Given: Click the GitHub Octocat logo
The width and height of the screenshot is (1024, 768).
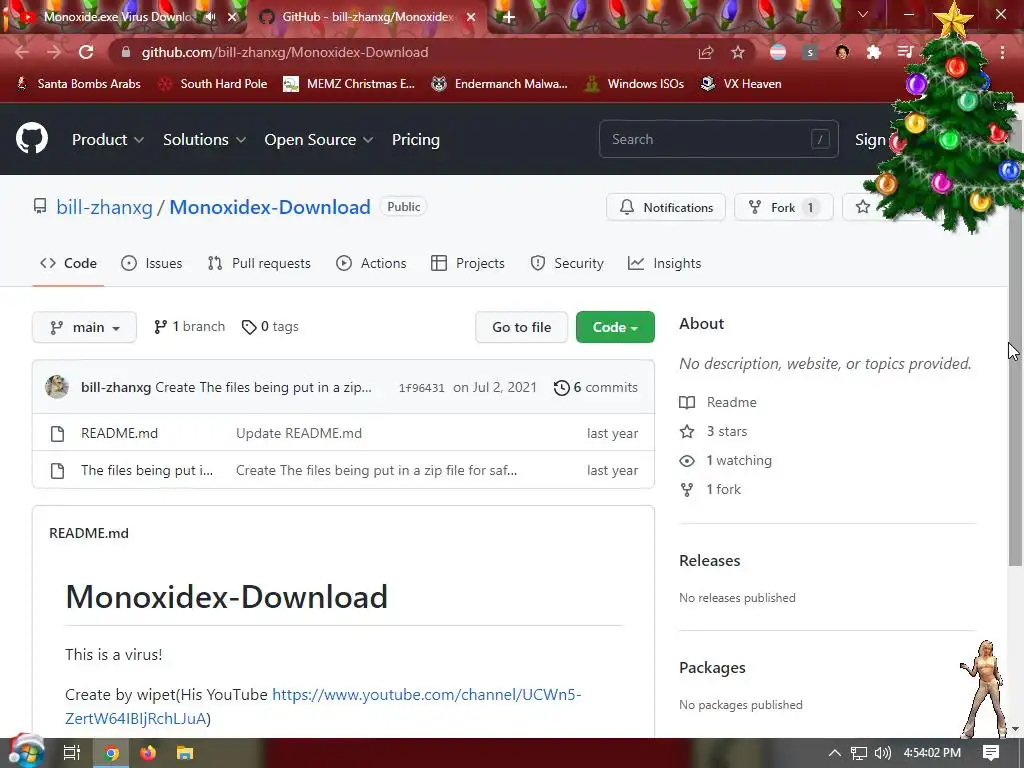Looking at the screenshot, I should tap(32, 138).
